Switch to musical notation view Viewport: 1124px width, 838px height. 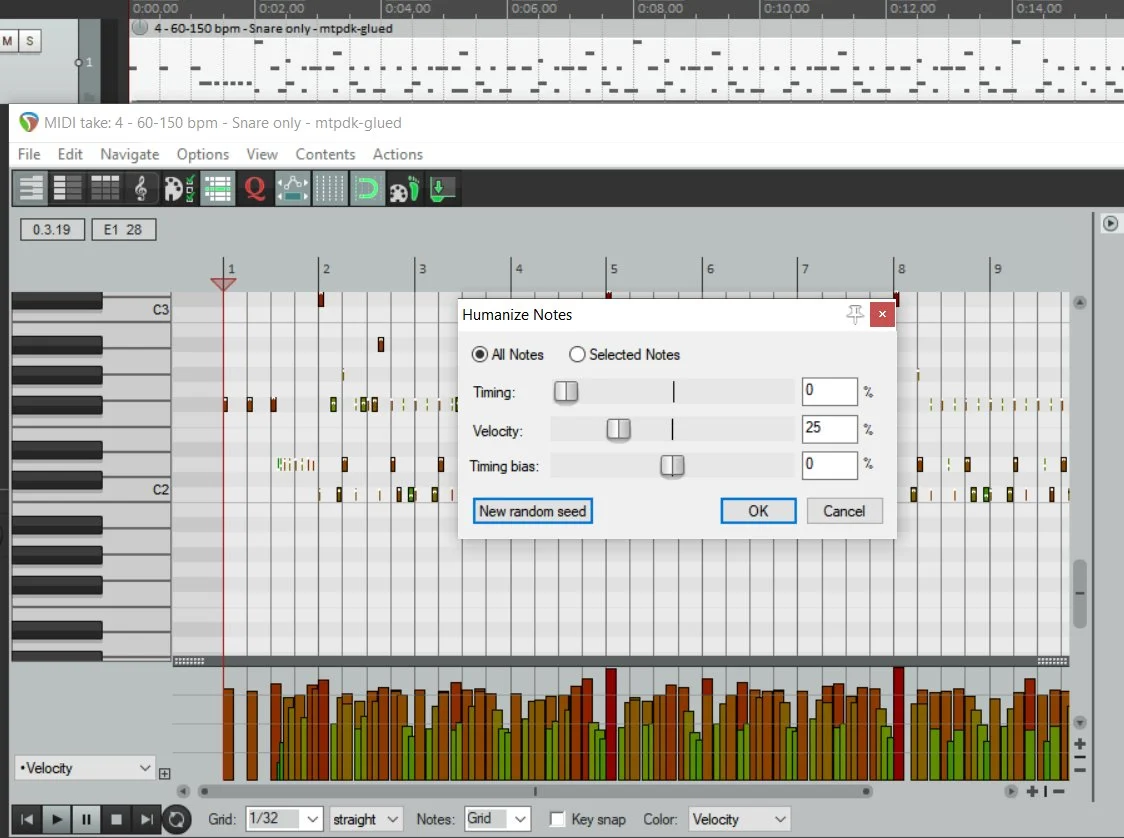(141, 189)
